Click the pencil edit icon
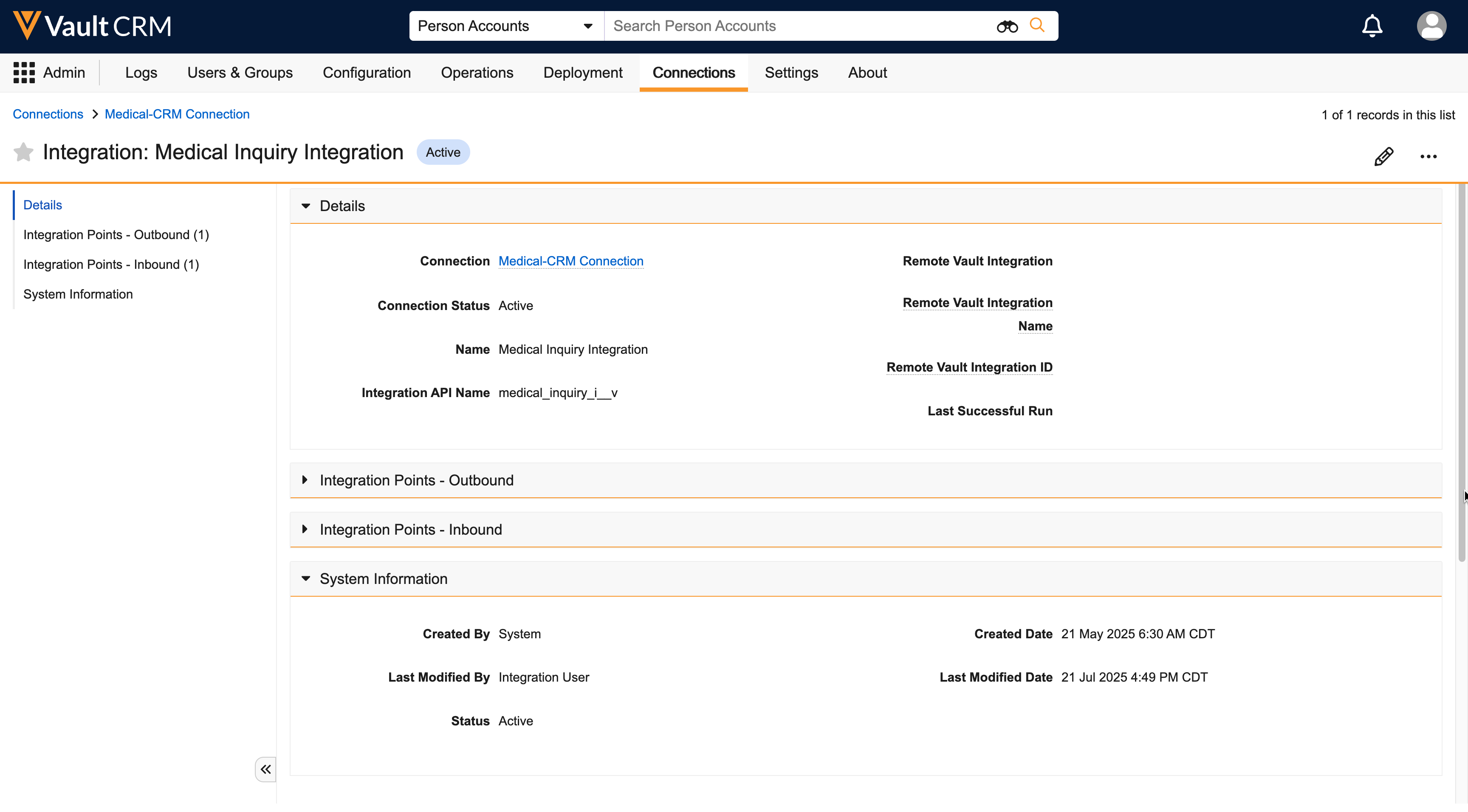The height and width of the screenshot is (812, 1468). [1383, 156]
